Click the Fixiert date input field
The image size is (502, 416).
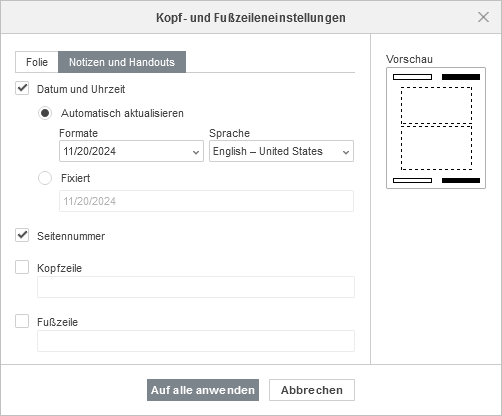click(206, 201)
